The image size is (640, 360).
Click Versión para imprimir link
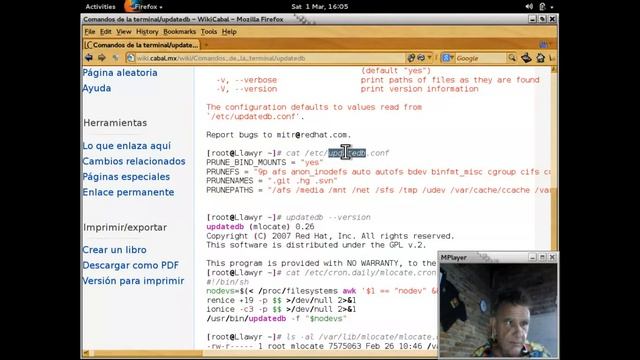133,281
